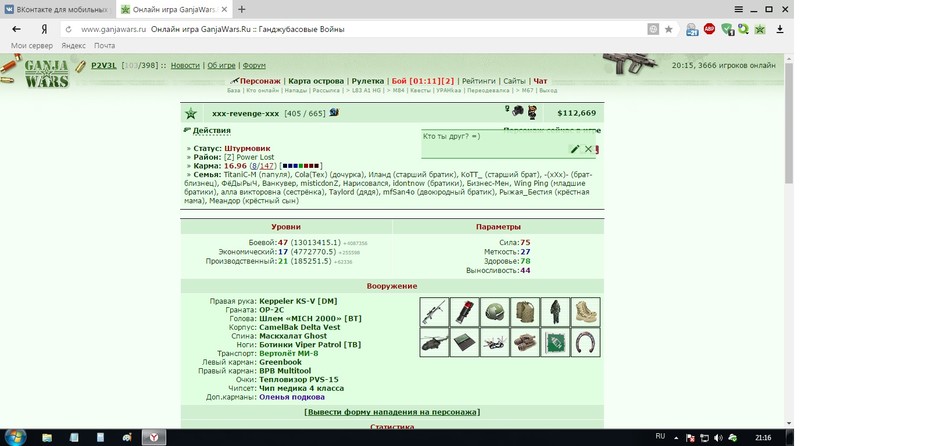
Task: Open the Windows Start menu
Action: click(14, 438)
